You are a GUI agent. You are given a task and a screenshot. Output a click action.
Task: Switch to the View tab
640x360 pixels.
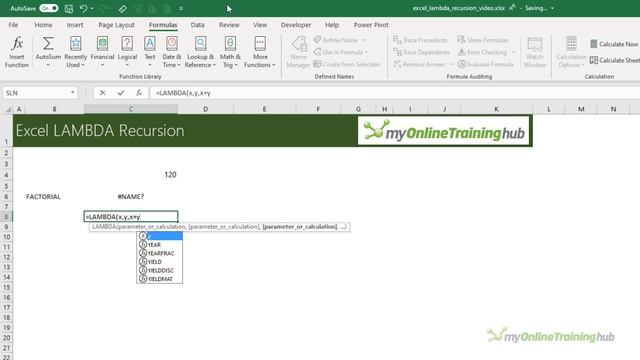pos(260,25)
